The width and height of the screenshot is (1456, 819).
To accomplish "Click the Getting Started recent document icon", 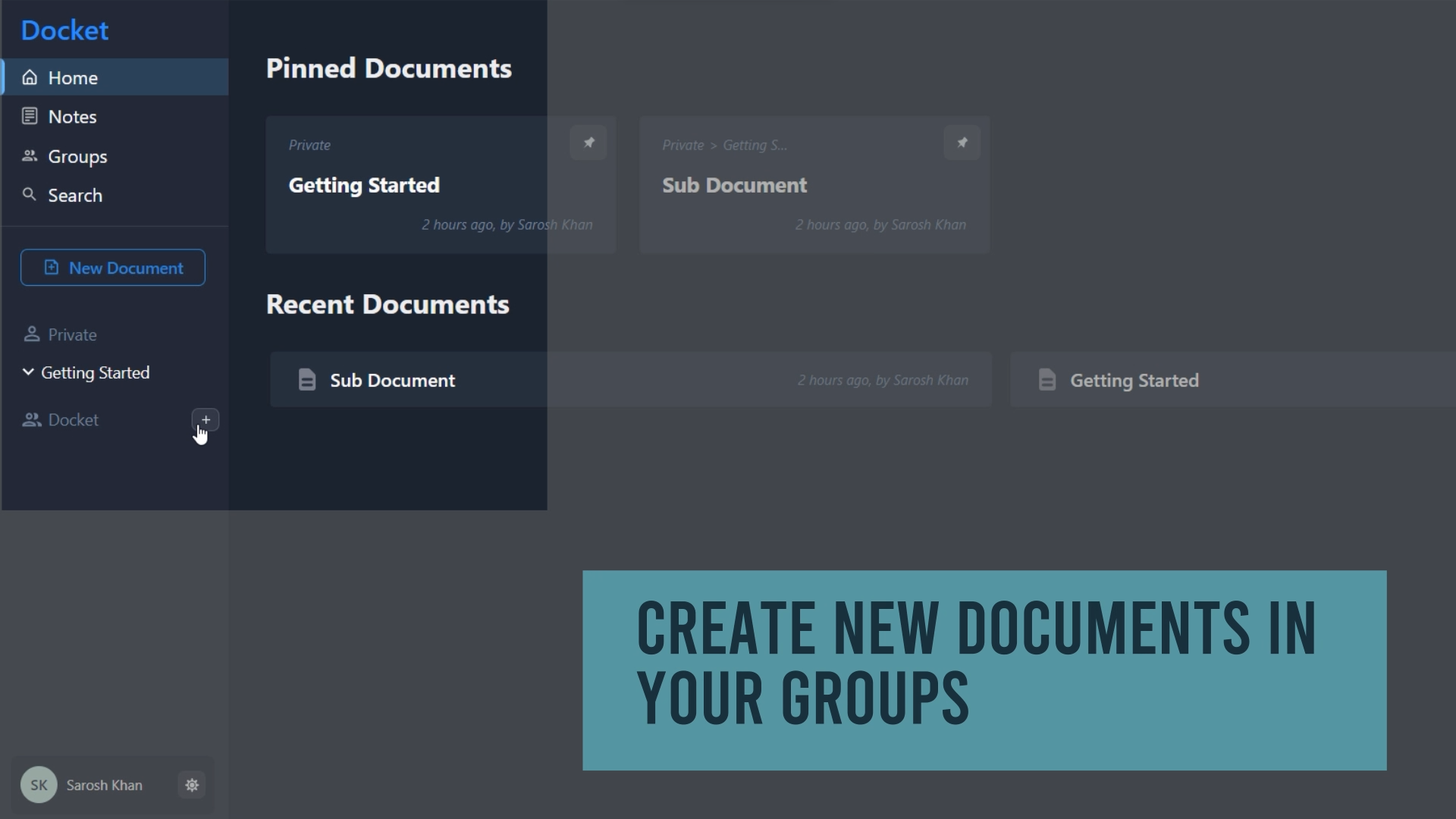I will coord(1047,380).
